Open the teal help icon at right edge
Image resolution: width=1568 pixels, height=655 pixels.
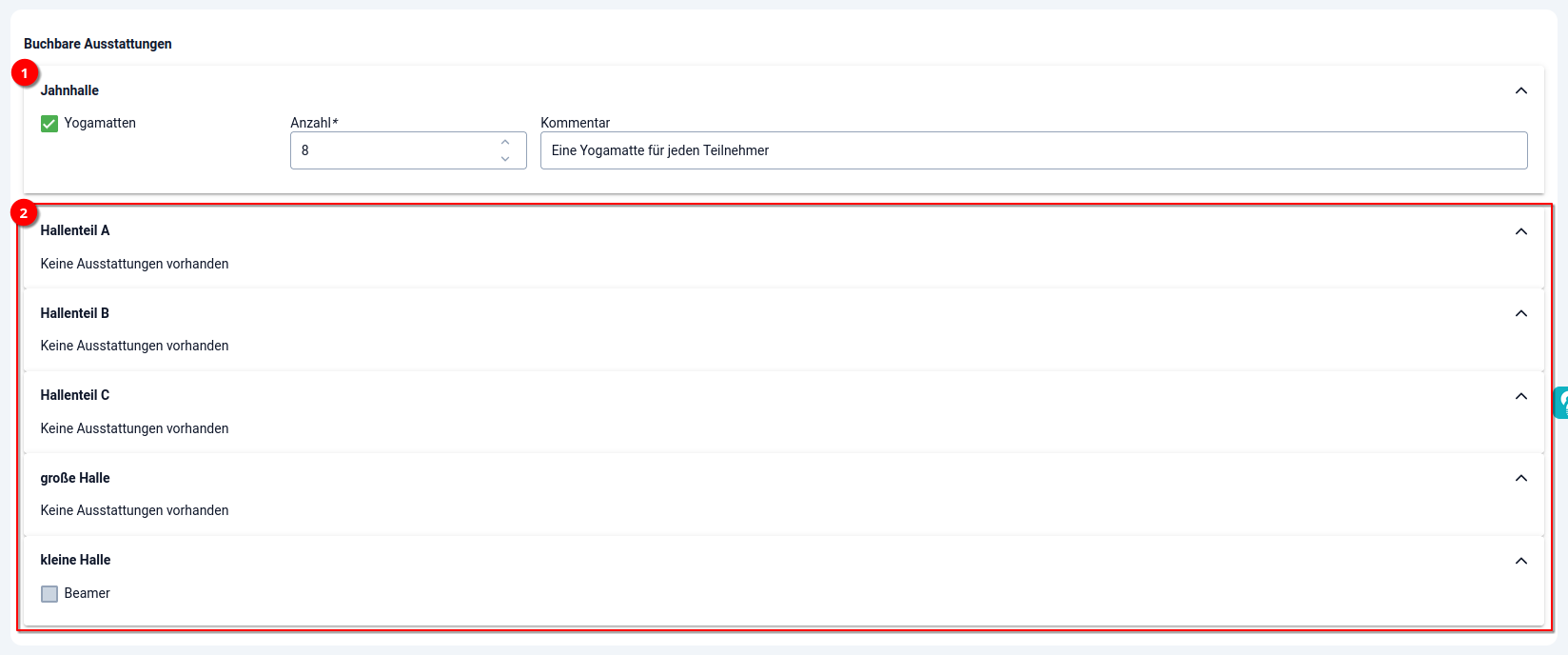tap(1560, 403)
